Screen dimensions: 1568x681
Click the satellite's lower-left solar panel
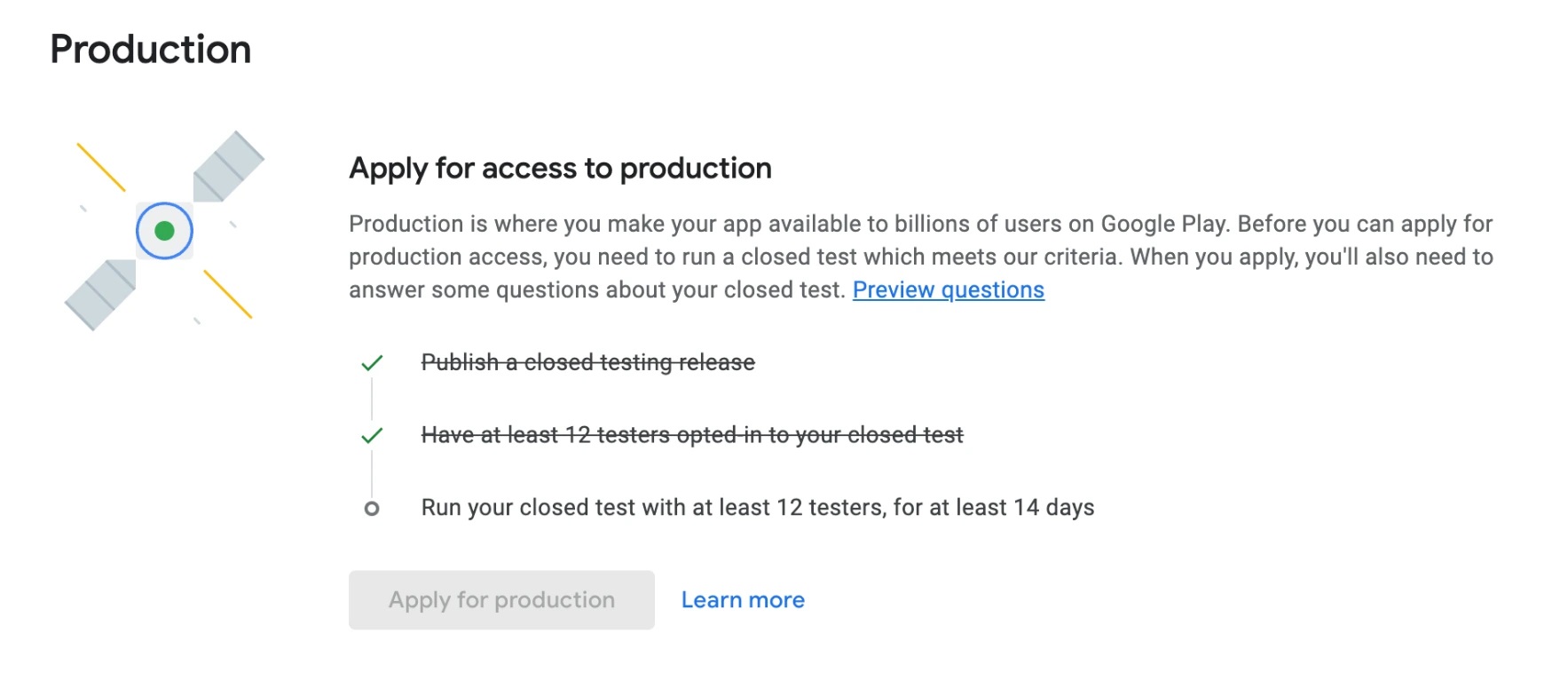[x=100, y=295]
